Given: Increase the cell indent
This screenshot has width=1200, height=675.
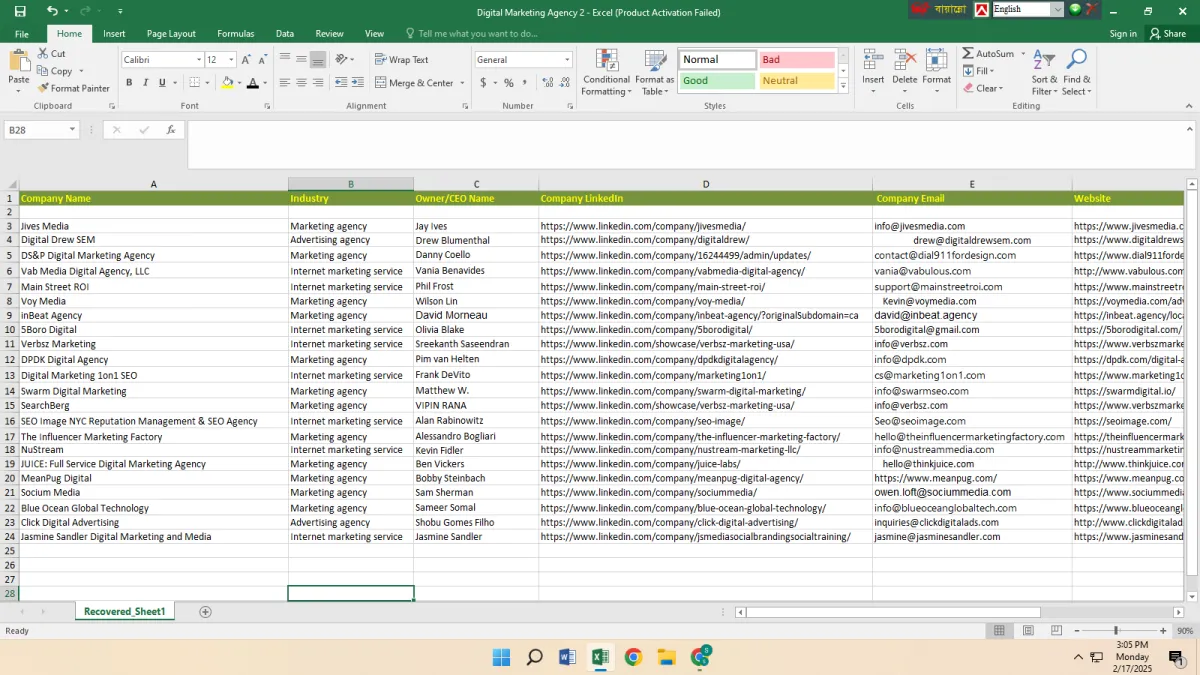Looking at the screenshot, I should (357, 83).
